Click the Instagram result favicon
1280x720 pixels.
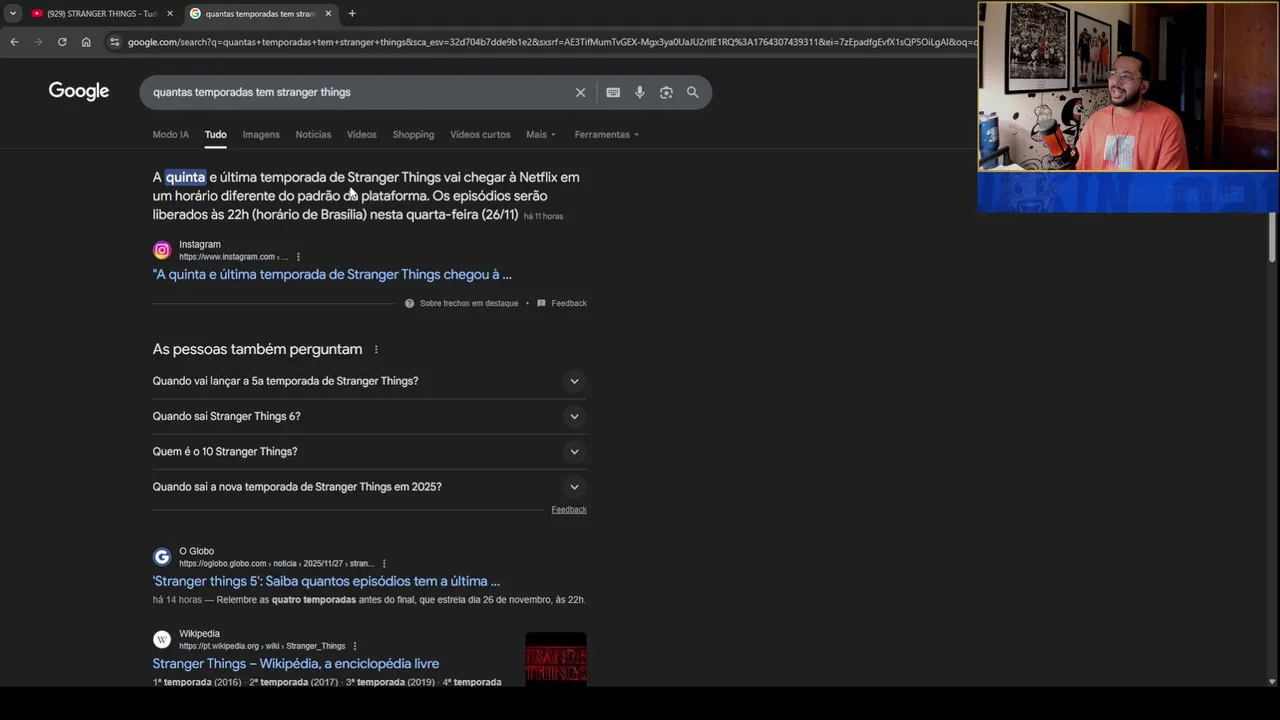point(162,250)
